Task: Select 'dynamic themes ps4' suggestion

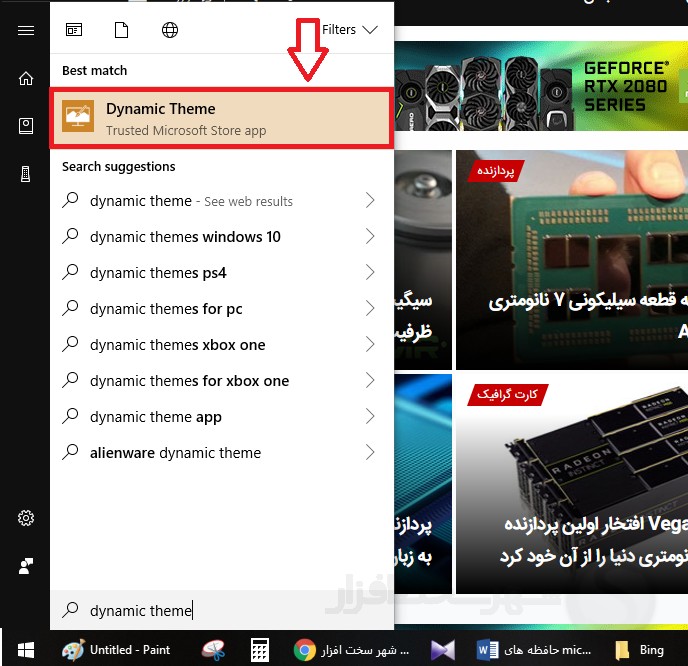Action: (158, 273)
